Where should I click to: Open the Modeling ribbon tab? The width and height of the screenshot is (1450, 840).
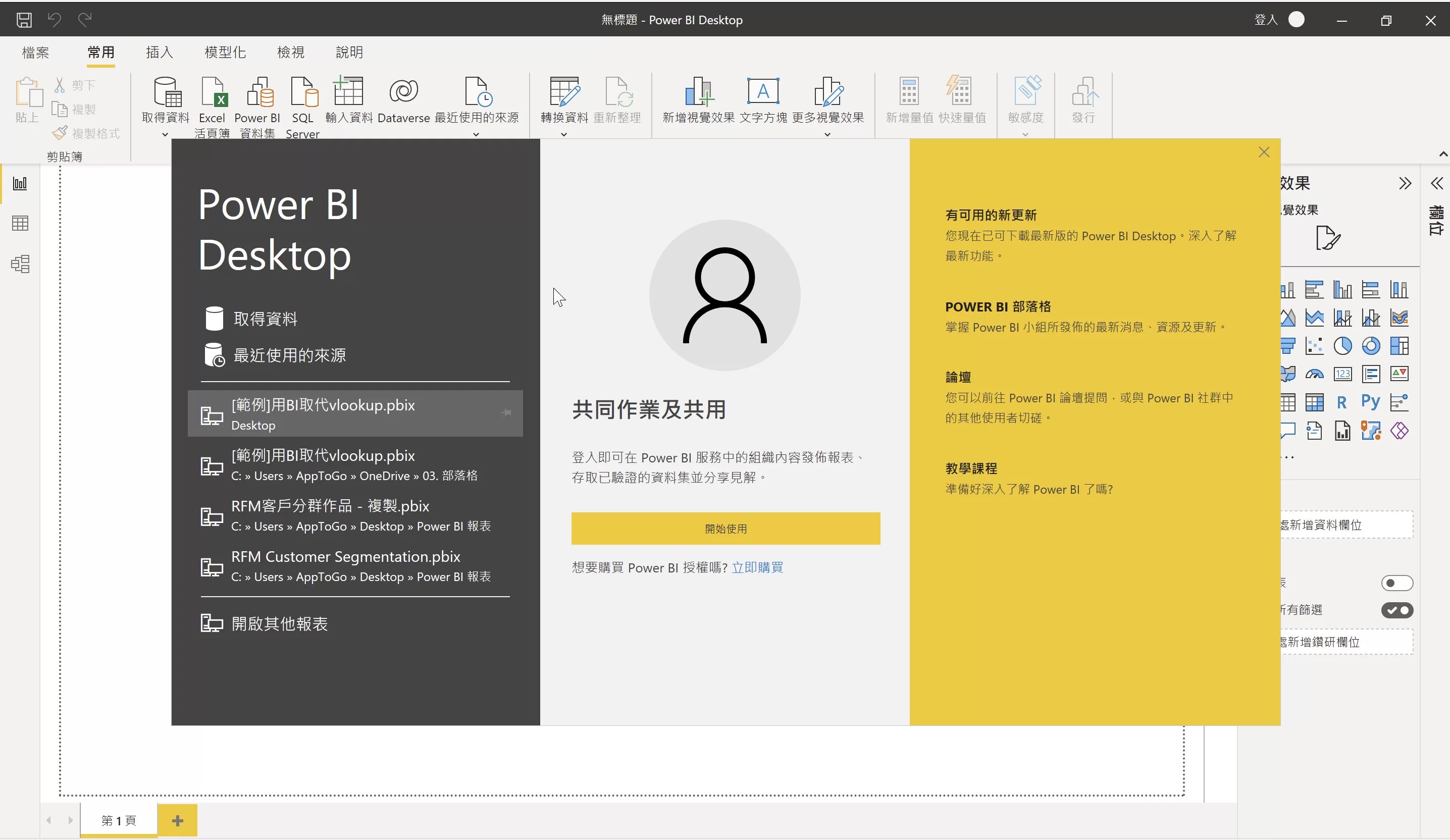click(x=225, y=52)
